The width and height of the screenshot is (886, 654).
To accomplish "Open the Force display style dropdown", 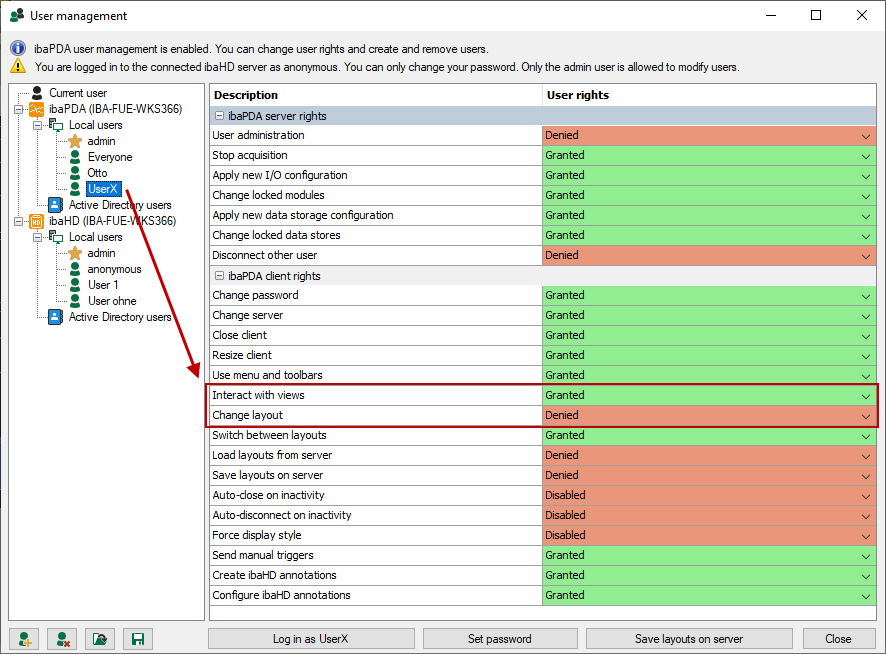I will (865, 536).
